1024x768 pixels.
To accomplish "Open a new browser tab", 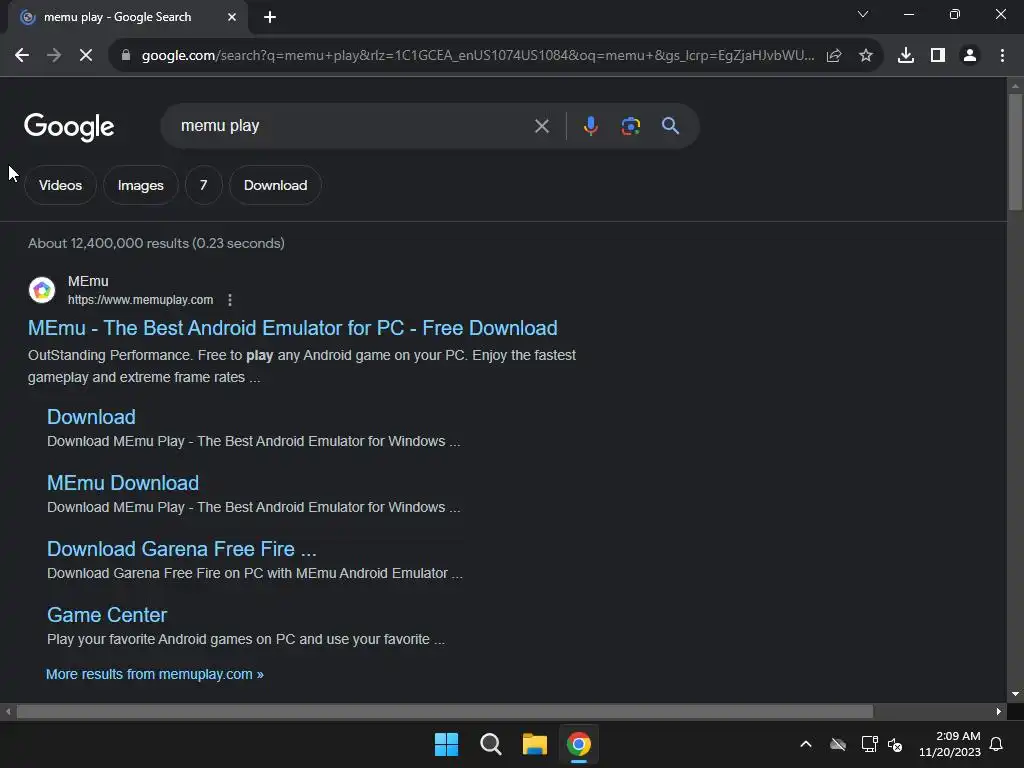I will 270,17.
